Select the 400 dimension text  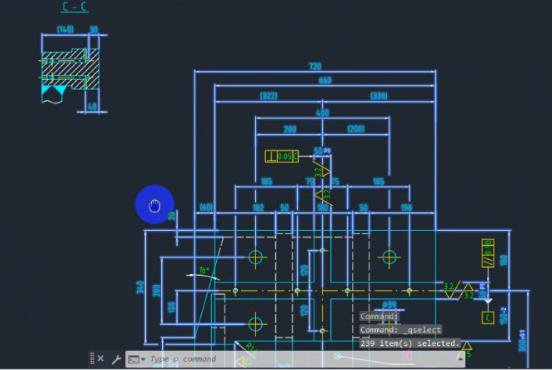(x=322, y=113)
